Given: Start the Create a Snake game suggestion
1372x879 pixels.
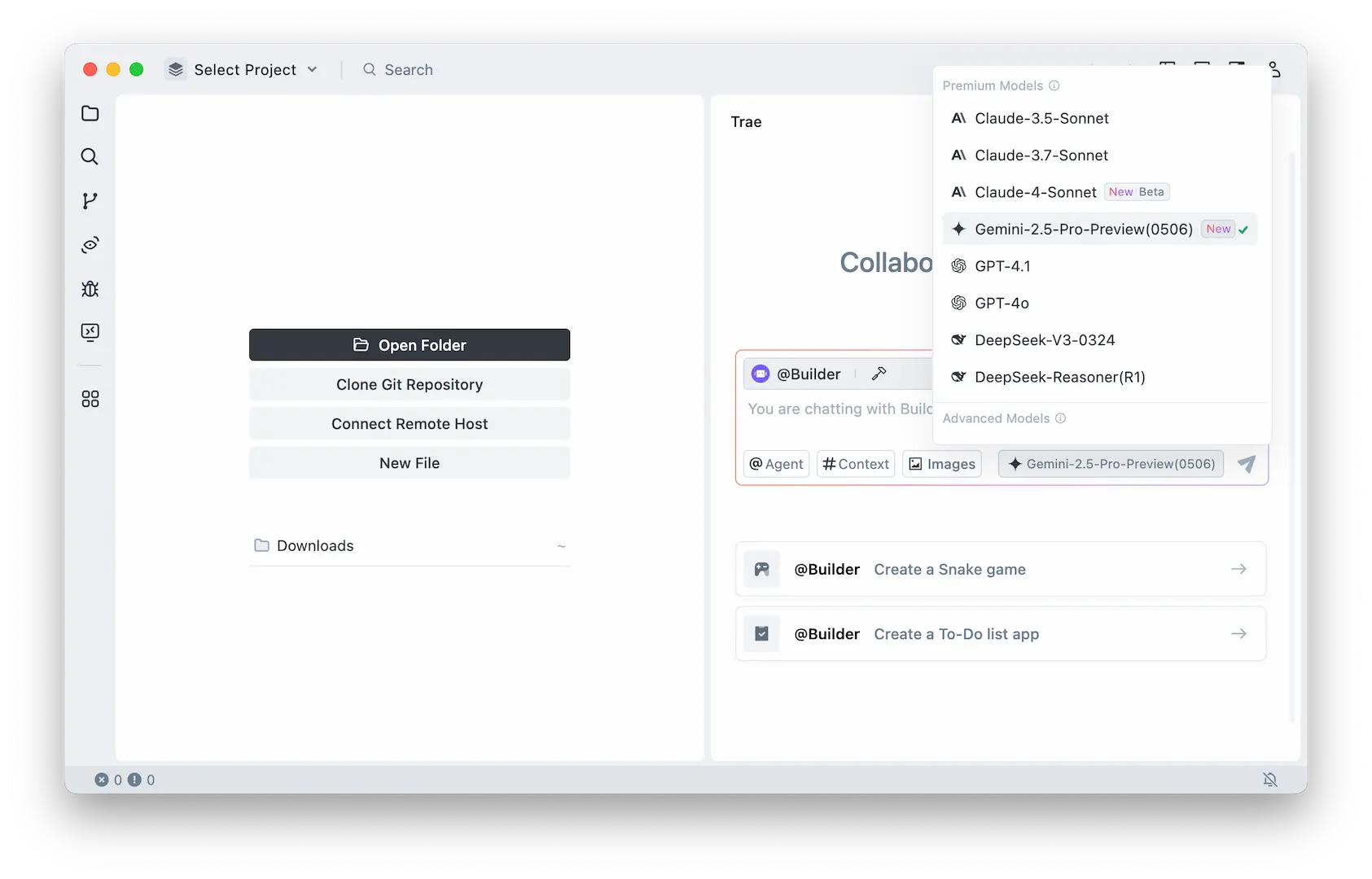Looking at the screenshot, I should coord(1001,569).
